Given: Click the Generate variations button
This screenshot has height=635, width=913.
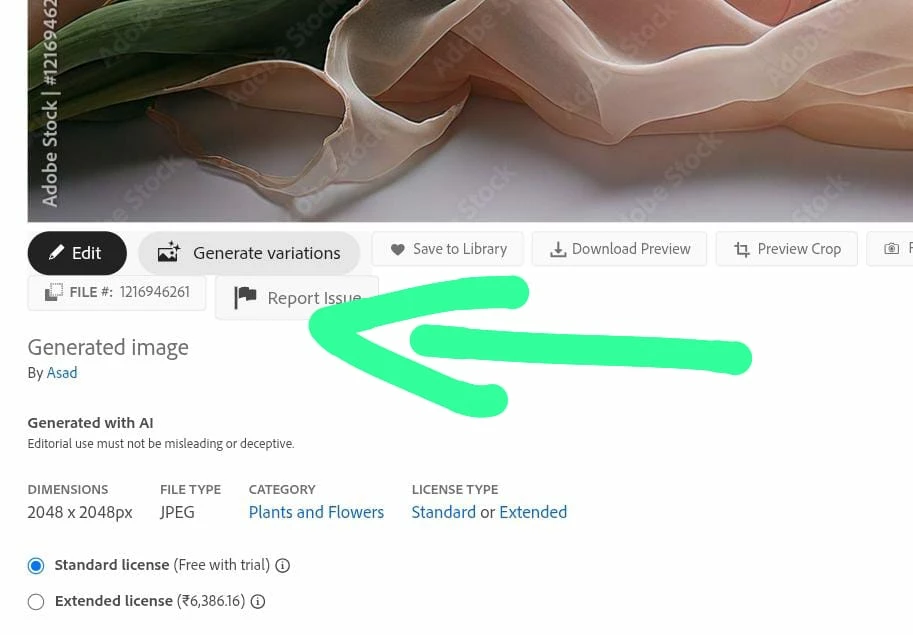Looking at the screenshot, I should (249, 253).
